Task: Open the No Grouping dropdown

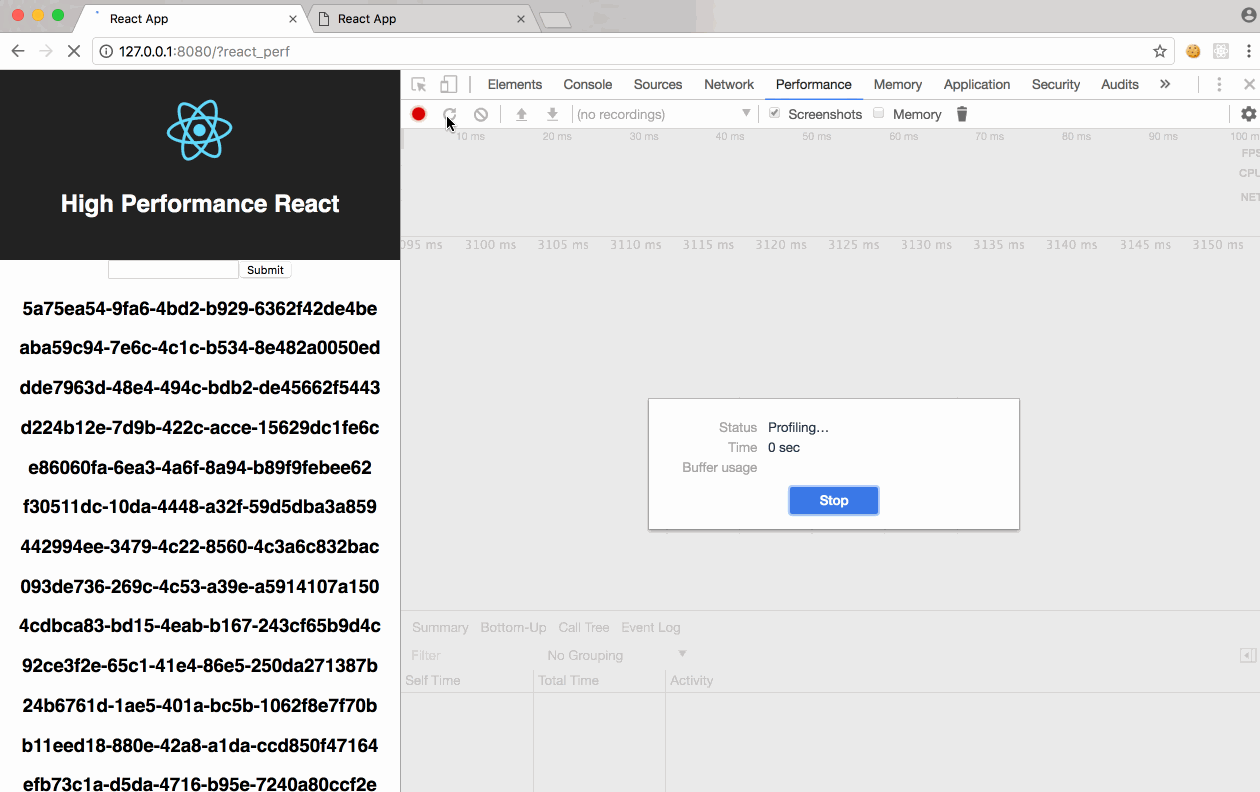Action: click(x=616, y=655)
